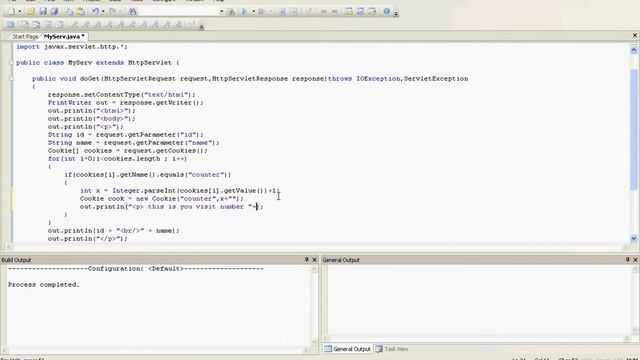The image size is (640, 360).
Task: Click the public class MyServ declaration
Action: [98, 62]
